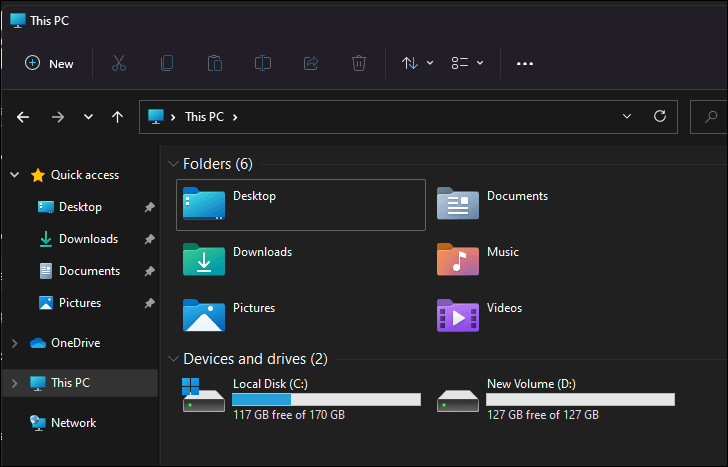Click the chevron after This PC breadcrumb
728x467 pixels.
[x=235, y=117]
